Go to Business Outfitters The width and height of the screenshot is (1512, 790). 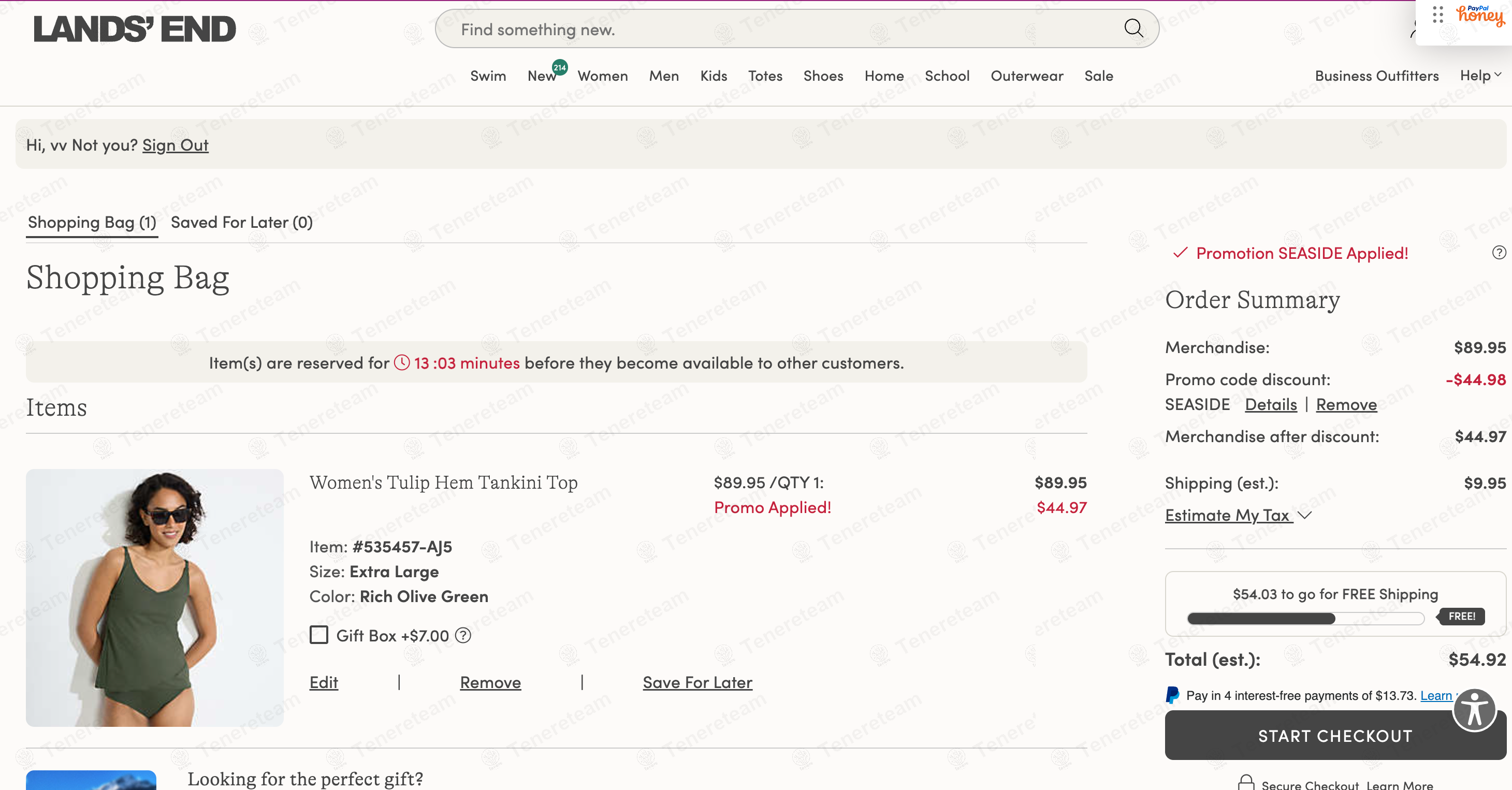[1376, 76]
